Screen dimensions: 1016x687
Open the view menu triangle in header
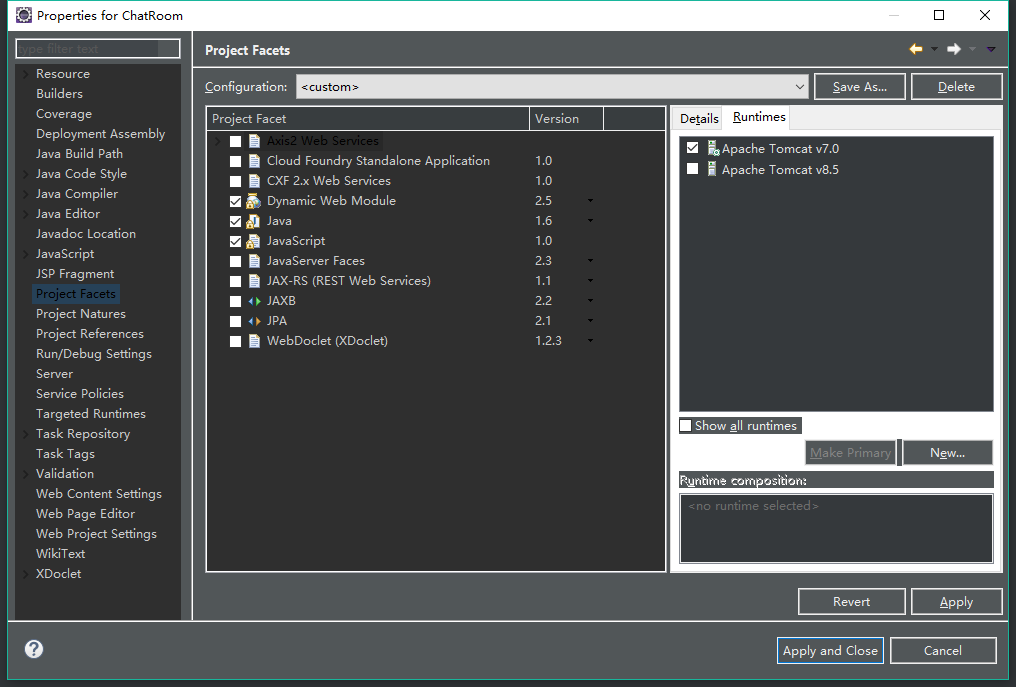point(991,49)
